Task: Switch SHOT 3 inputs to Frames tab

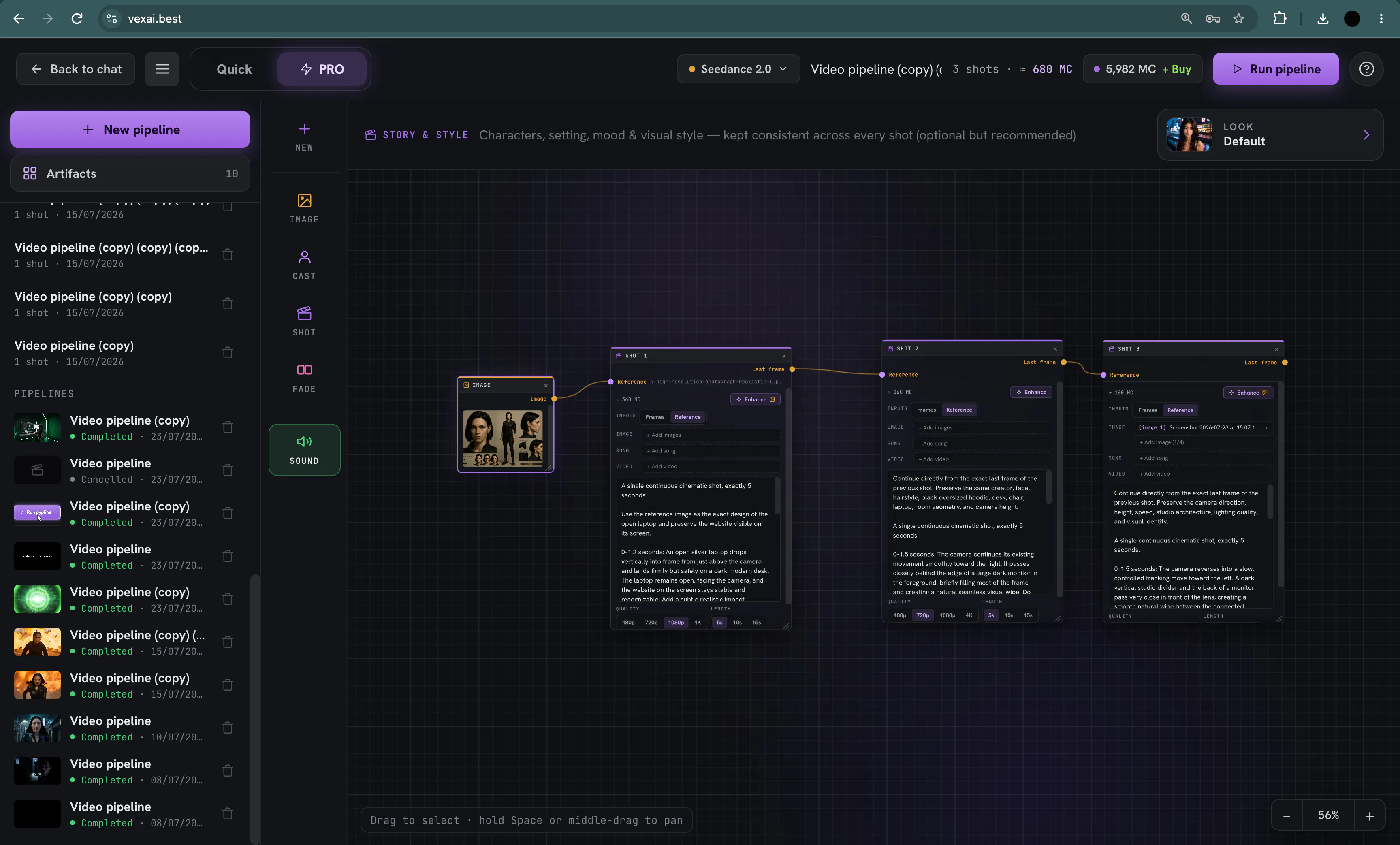Action: [1147, 410]
